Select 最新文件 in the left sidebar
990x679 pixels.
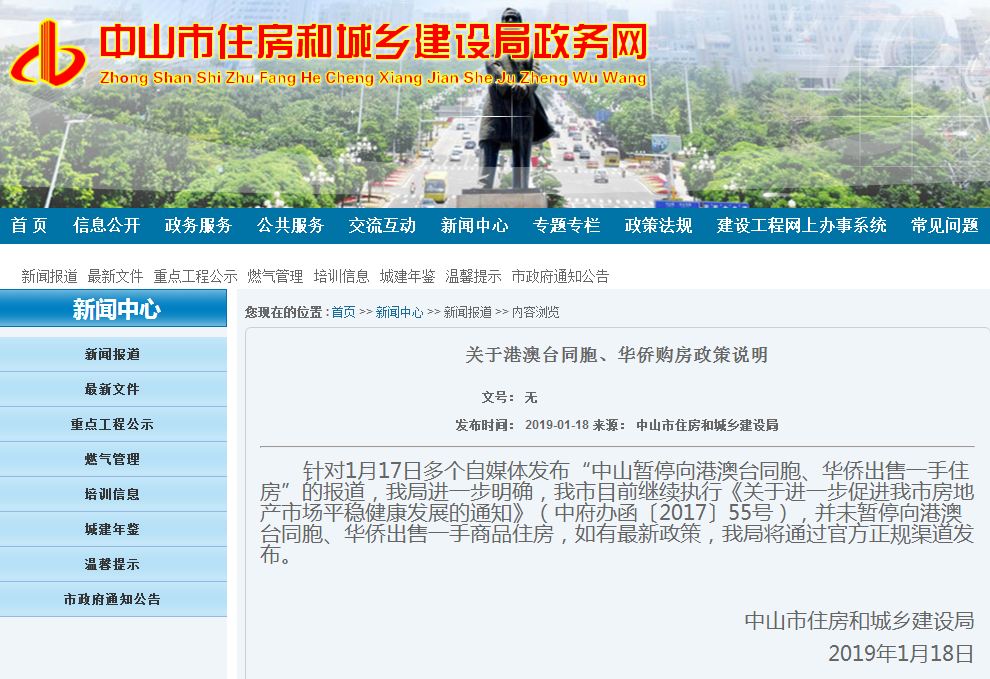click(x=112, y=389)
